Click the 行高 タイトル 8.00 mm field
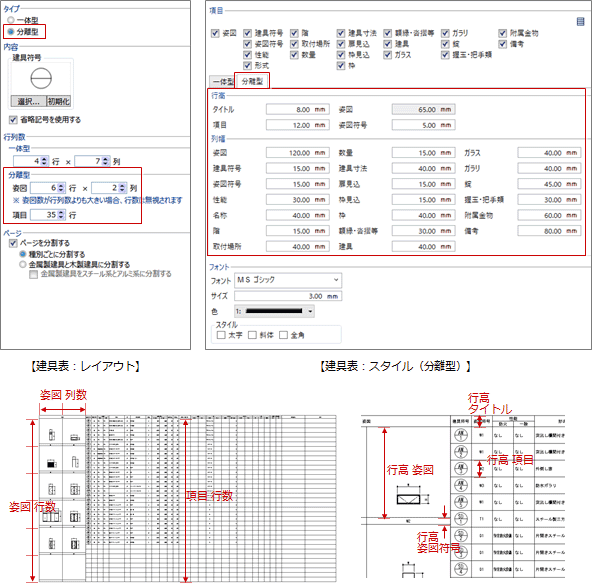 point(298,110)
